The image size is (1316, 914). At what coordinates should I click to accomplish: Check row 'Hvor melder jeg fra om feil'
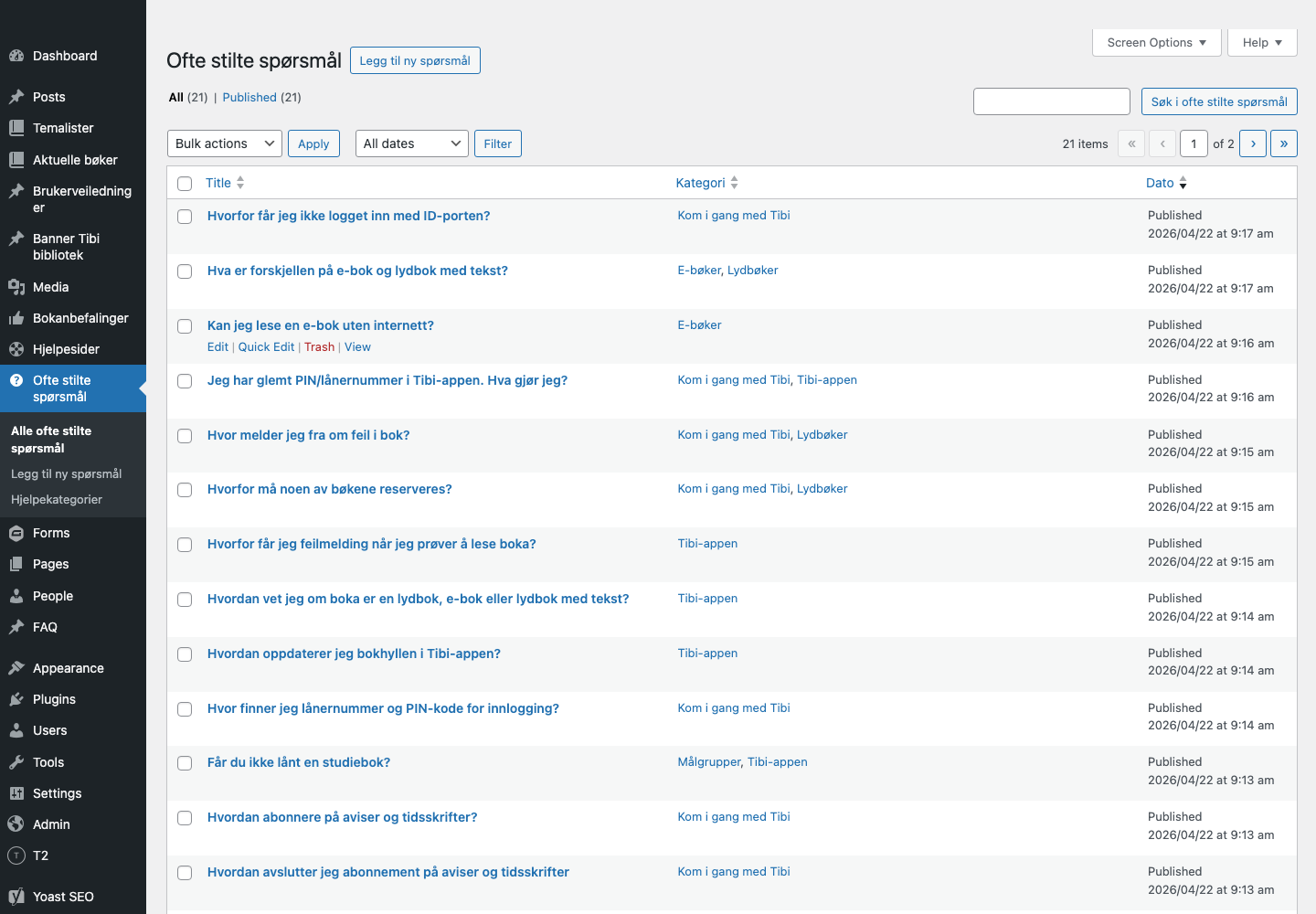coord(185,436)
